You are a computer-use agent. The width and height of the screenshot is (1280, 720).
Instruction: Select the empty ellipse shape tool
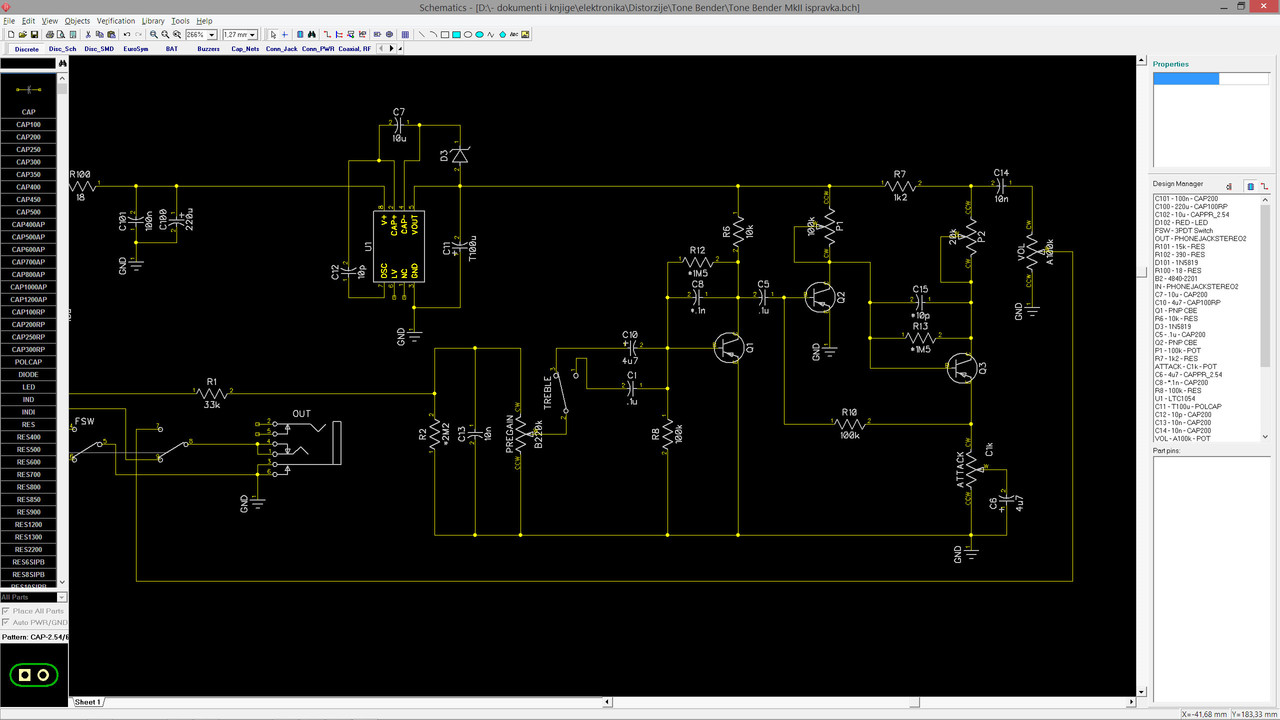click(x=467, y=34)
